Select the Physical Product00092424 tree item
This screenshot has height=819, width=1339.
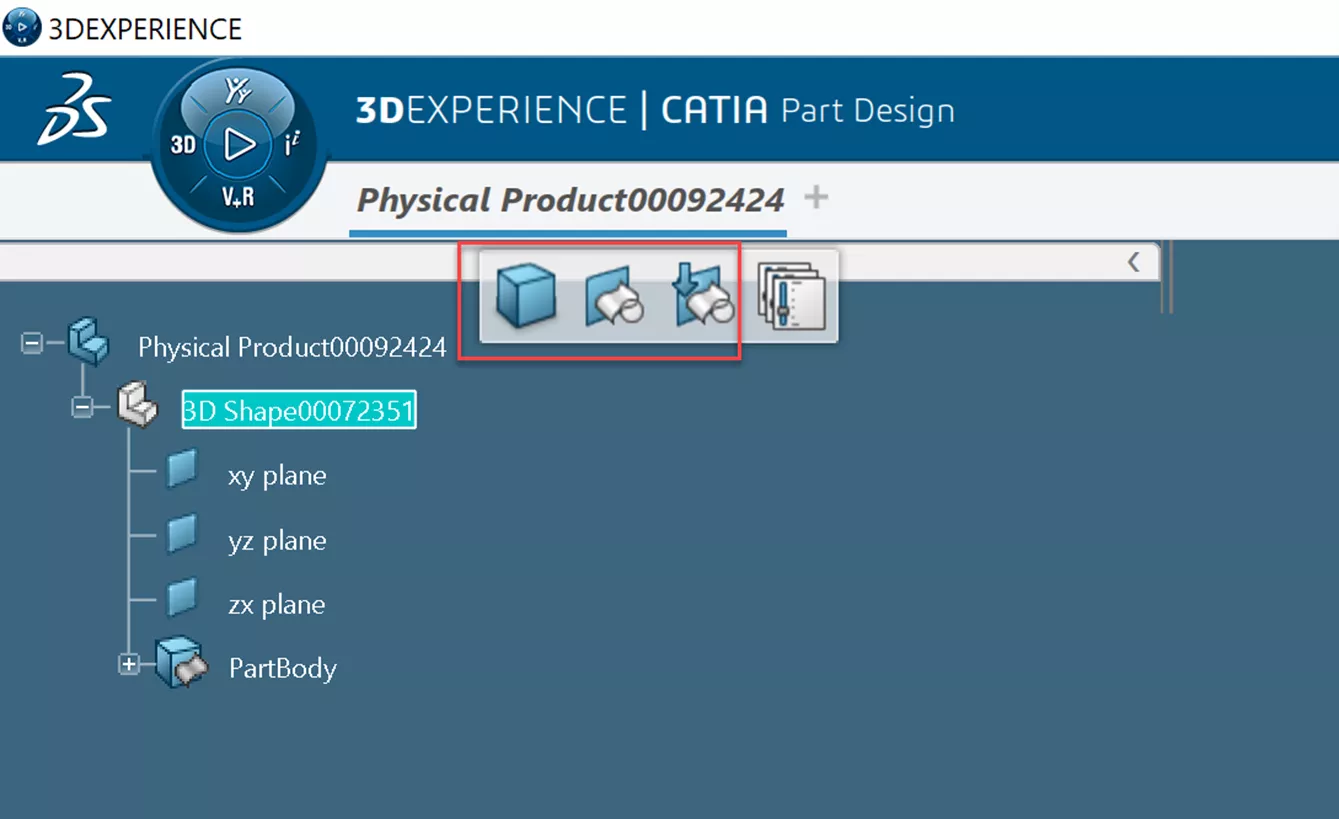(x=292, y=347)
